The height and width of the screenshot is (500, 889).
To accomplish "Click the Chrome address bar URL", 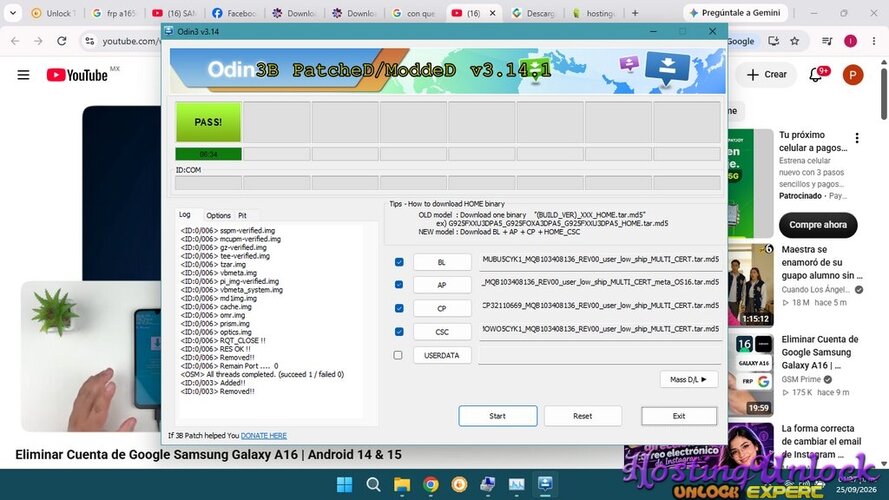I will pos(130,41).
